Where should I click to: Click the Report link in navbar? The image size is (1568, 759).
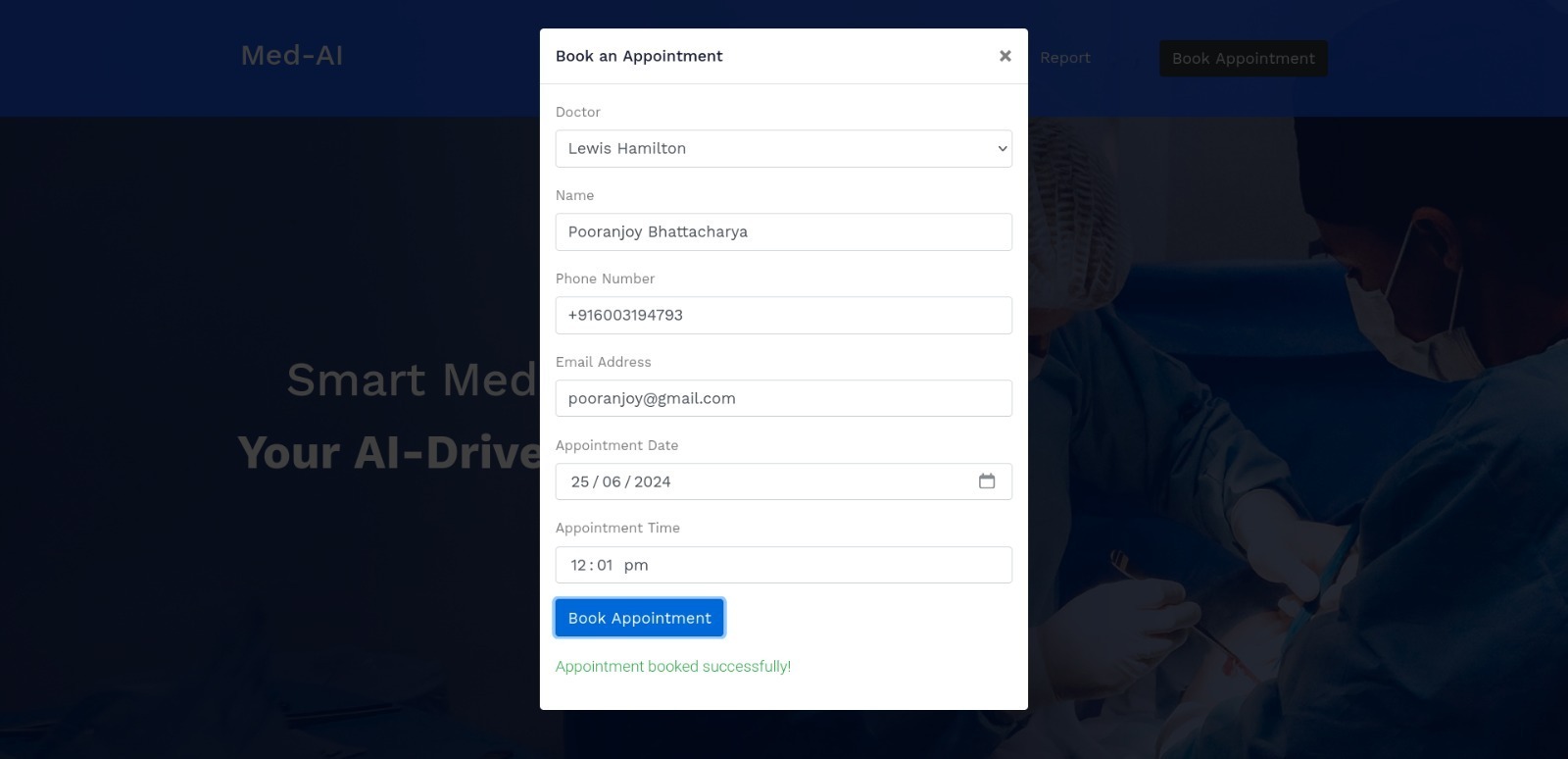click(1065, 58)
